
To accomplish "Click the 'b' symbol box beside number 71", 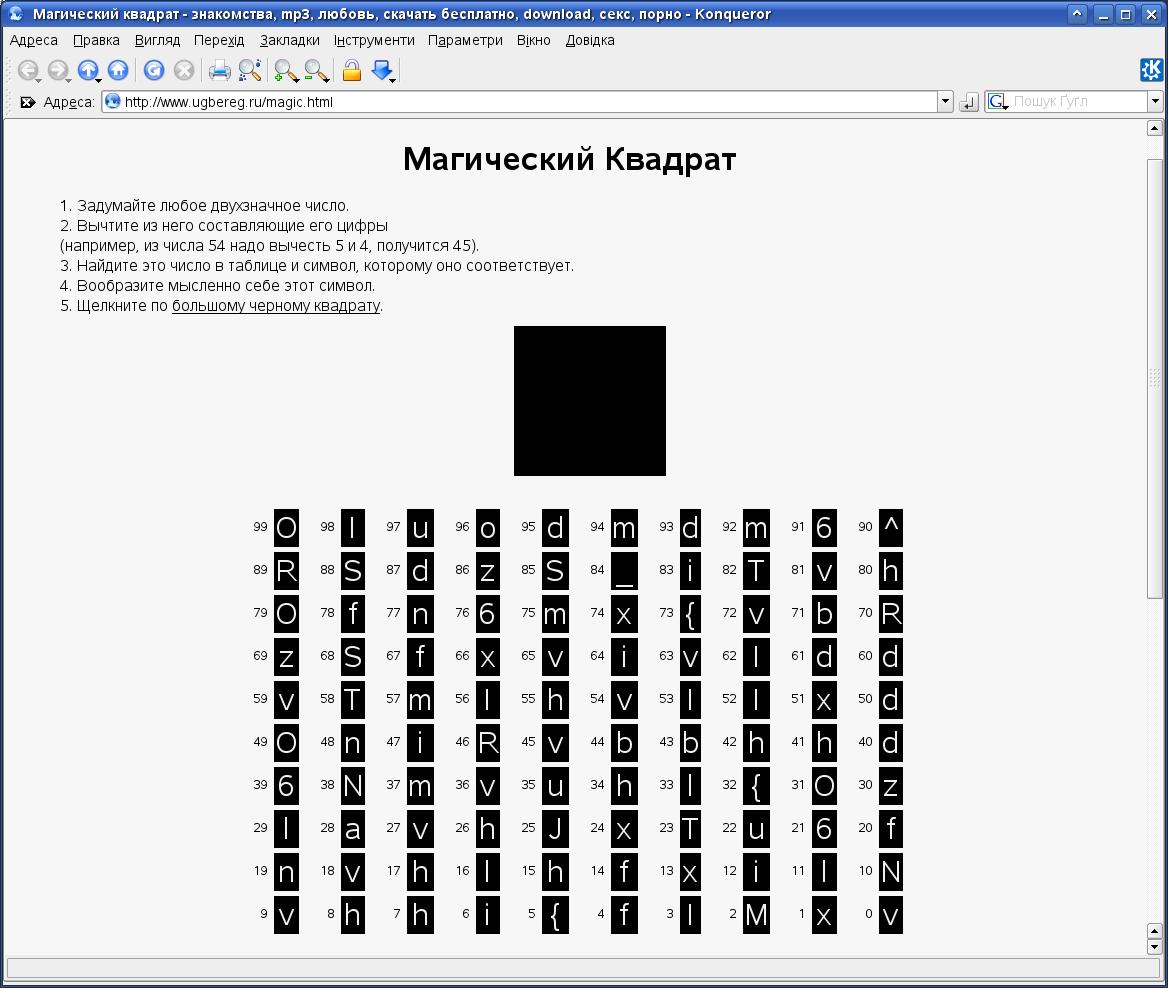I will 824,614.
